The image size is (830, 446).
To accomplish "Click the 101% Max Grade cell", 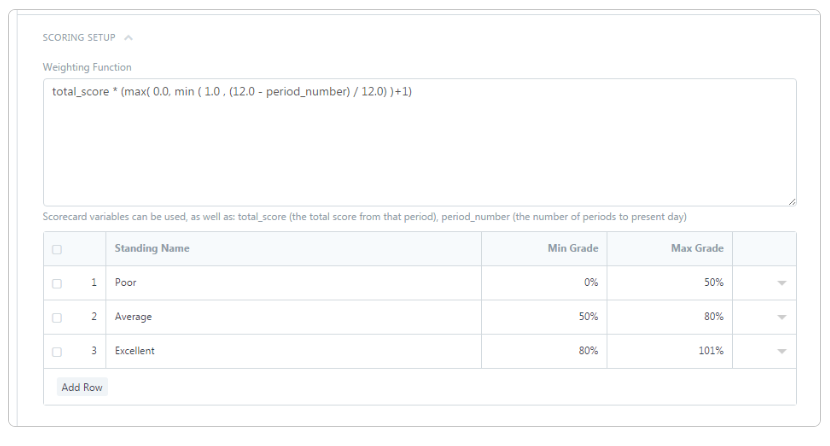I will point(670,351).
